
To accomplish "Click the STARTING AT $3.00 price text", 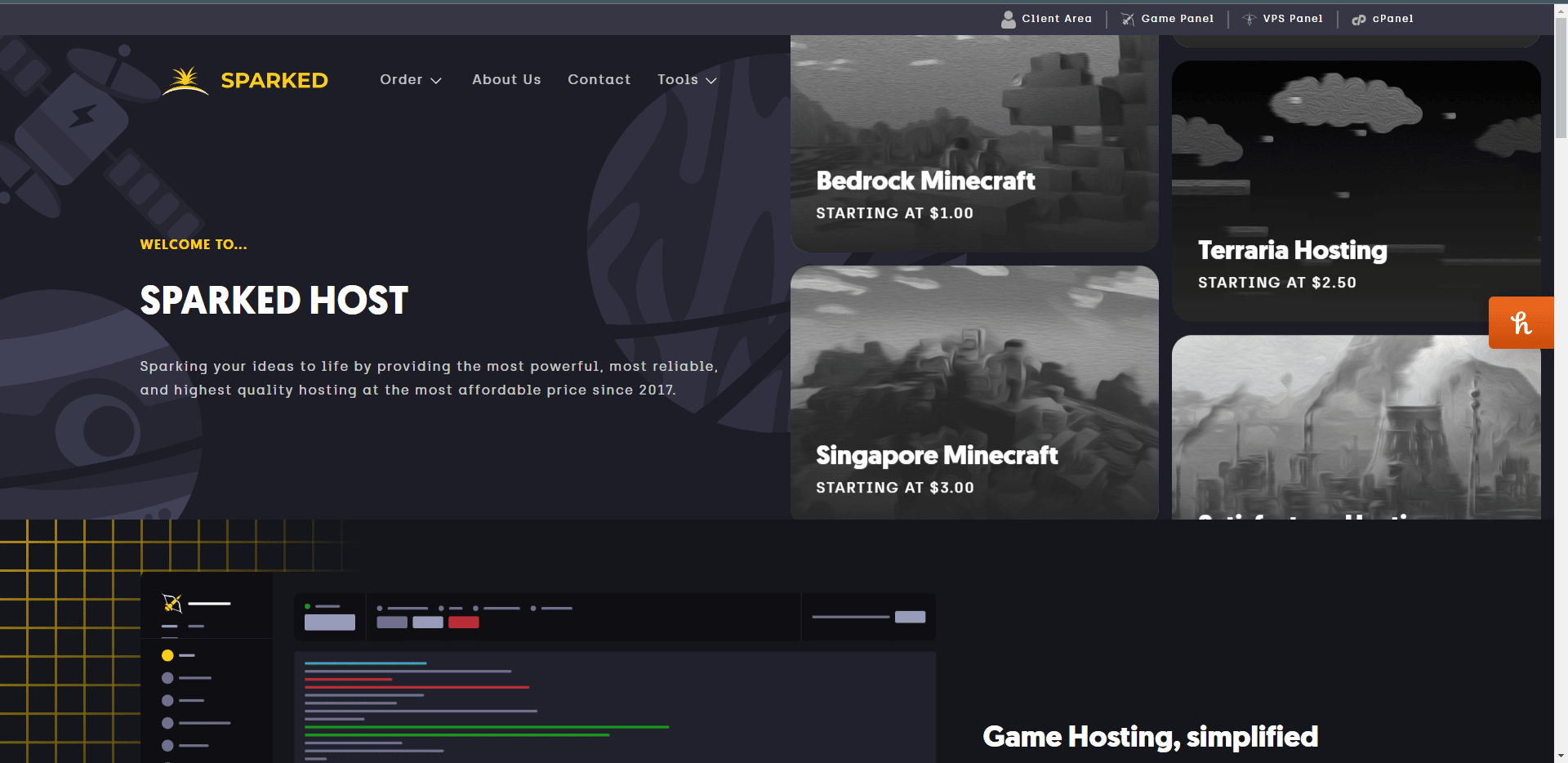I will click(x=895, y=488).
